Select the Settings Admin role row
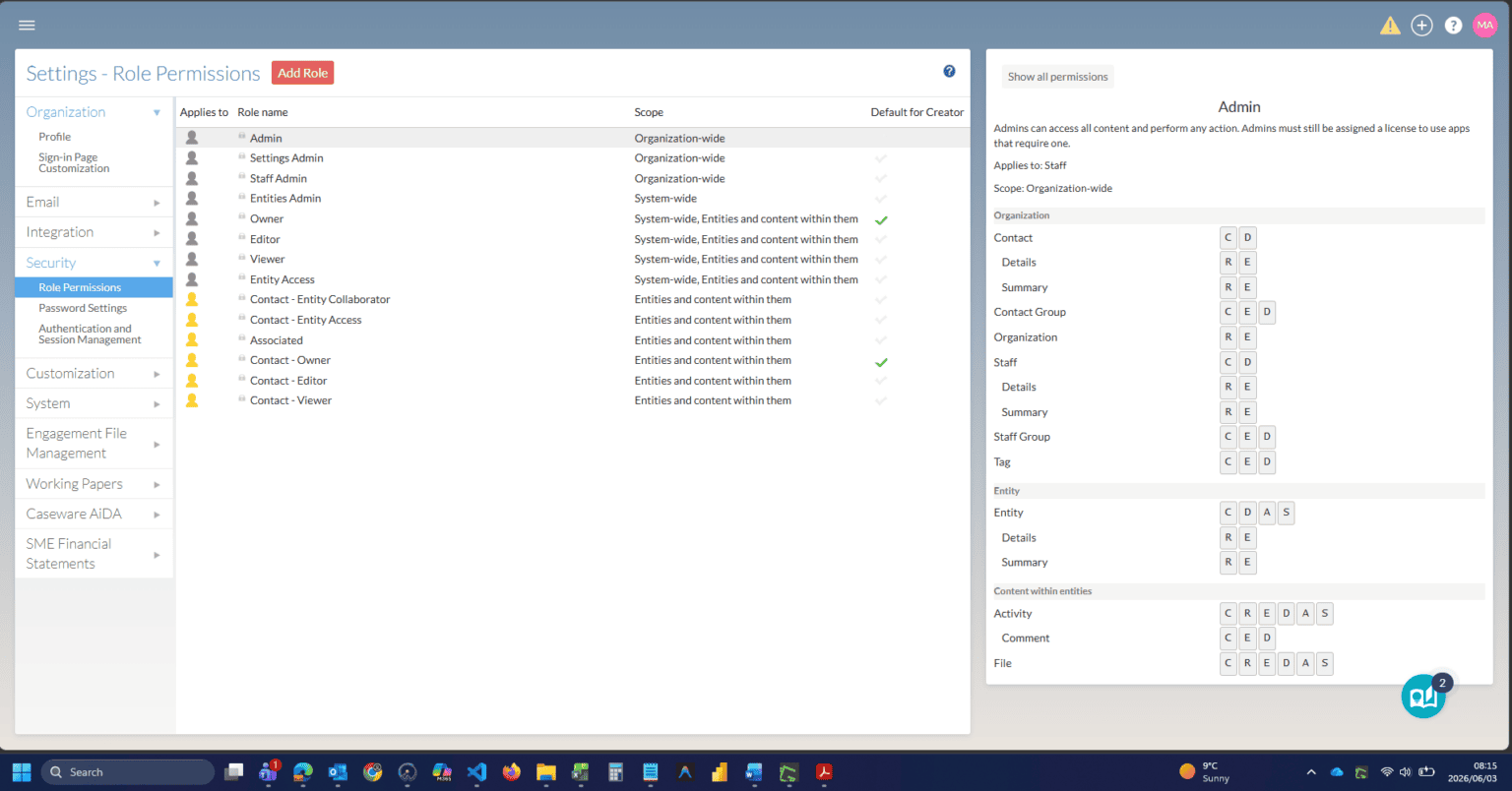This screenshot has width=1512, height=791. click(572, 158)
